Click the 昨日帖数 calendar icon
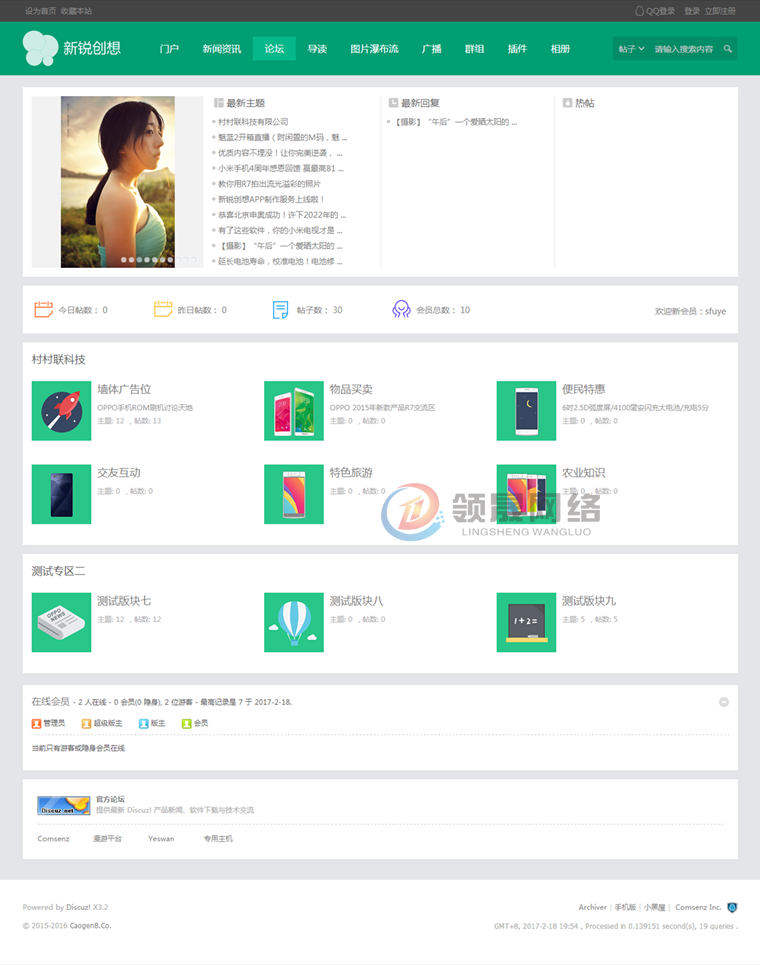 pyautogui.click(x=162, y=309)
